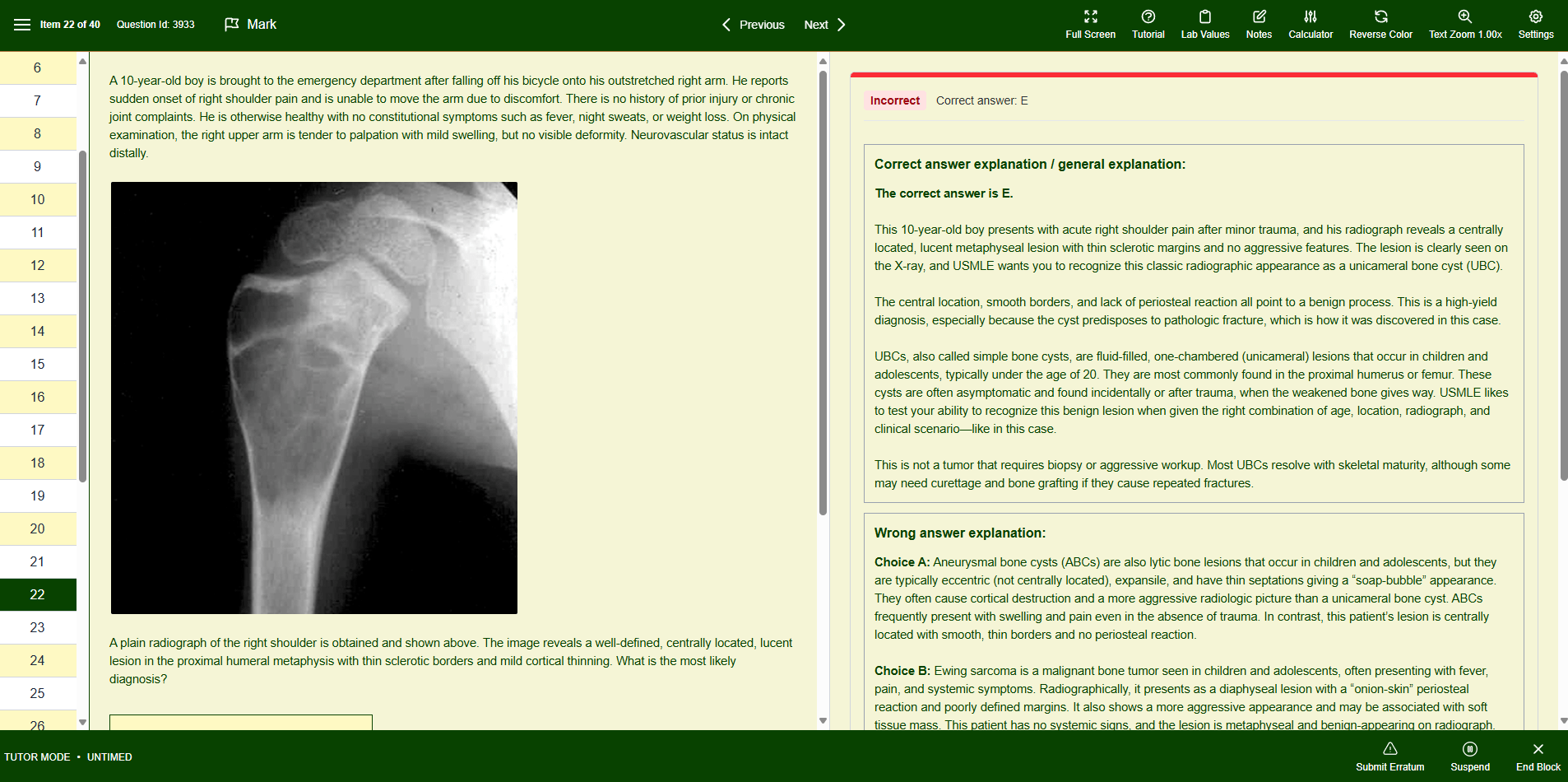Click the explanation panel scrollbar

(x=1564, y=276)
